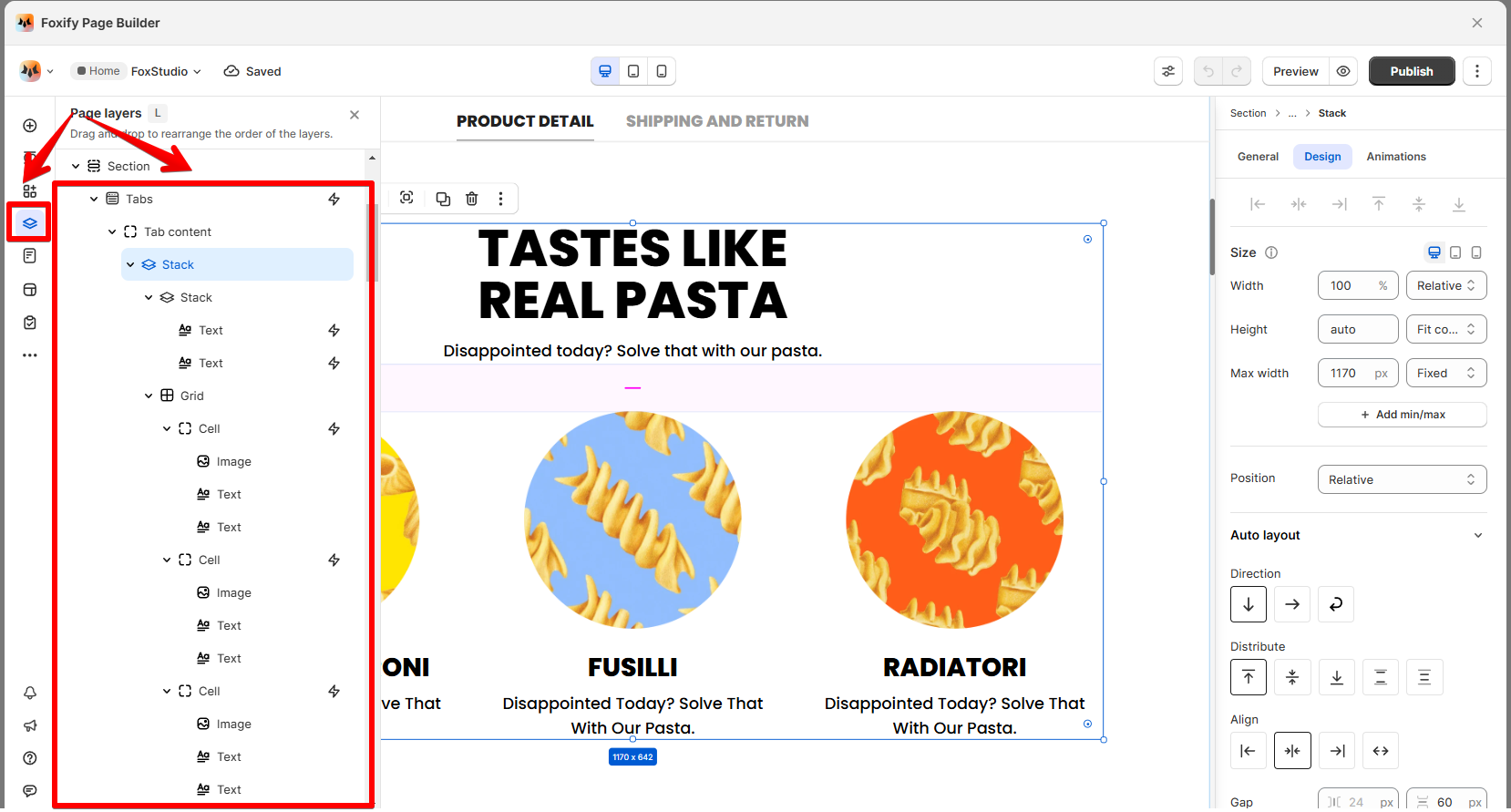The height and width of the screenshot is (812, 1511).
Task: Open the PRODUCT DETAIL tab
Action: tap(525, 121)
